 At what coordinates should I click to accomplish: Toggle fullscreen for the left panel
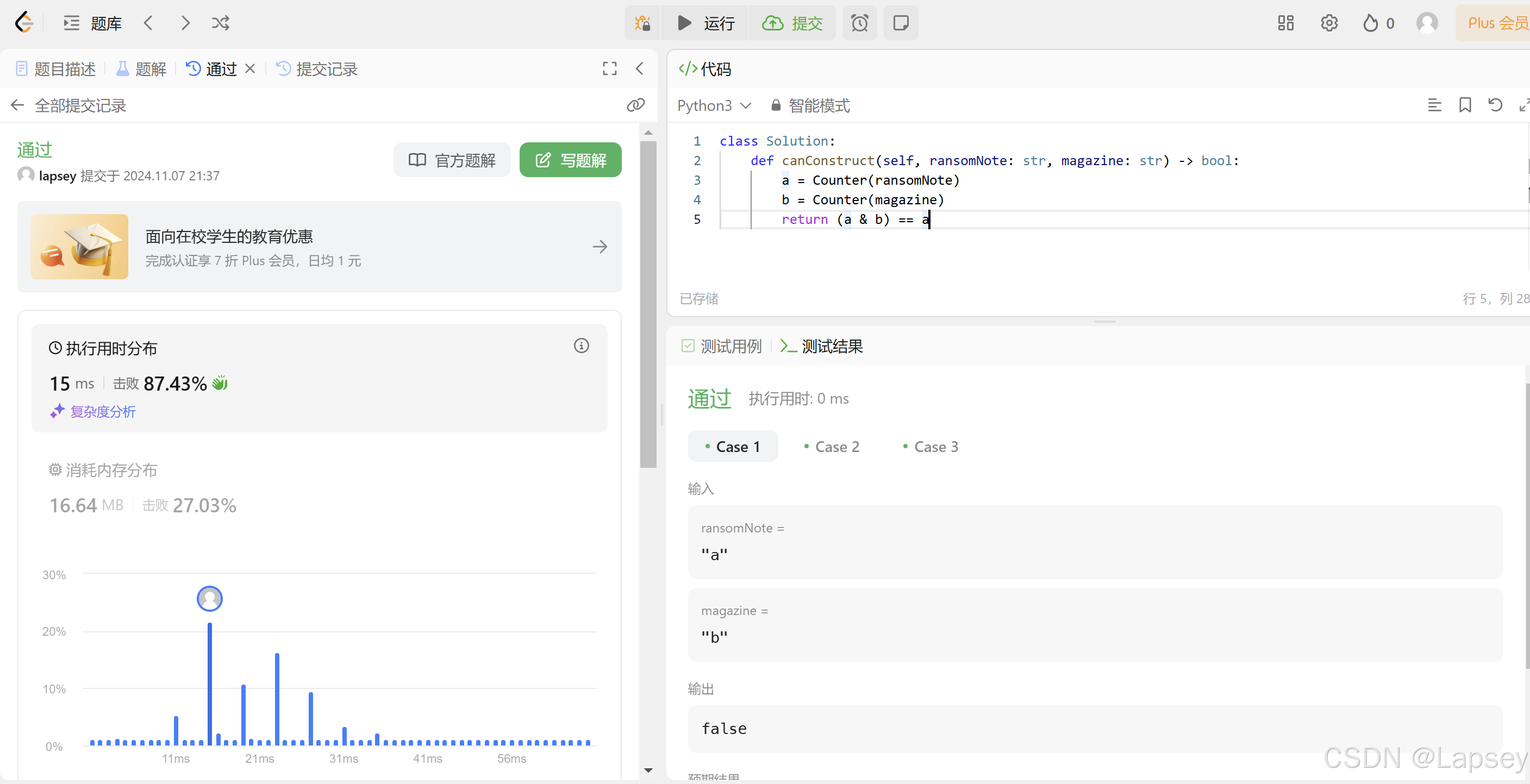tap(609, 69)
